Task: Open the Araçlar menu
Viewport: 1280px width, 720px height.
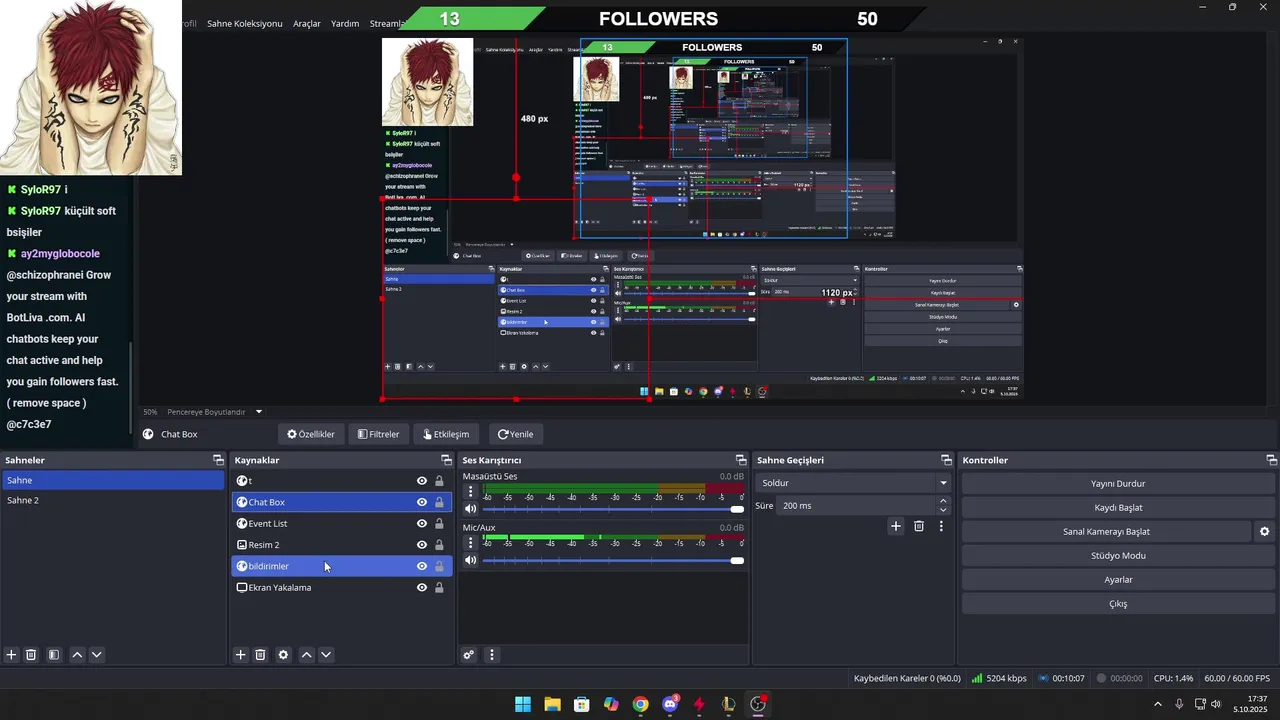Action: 307,23
